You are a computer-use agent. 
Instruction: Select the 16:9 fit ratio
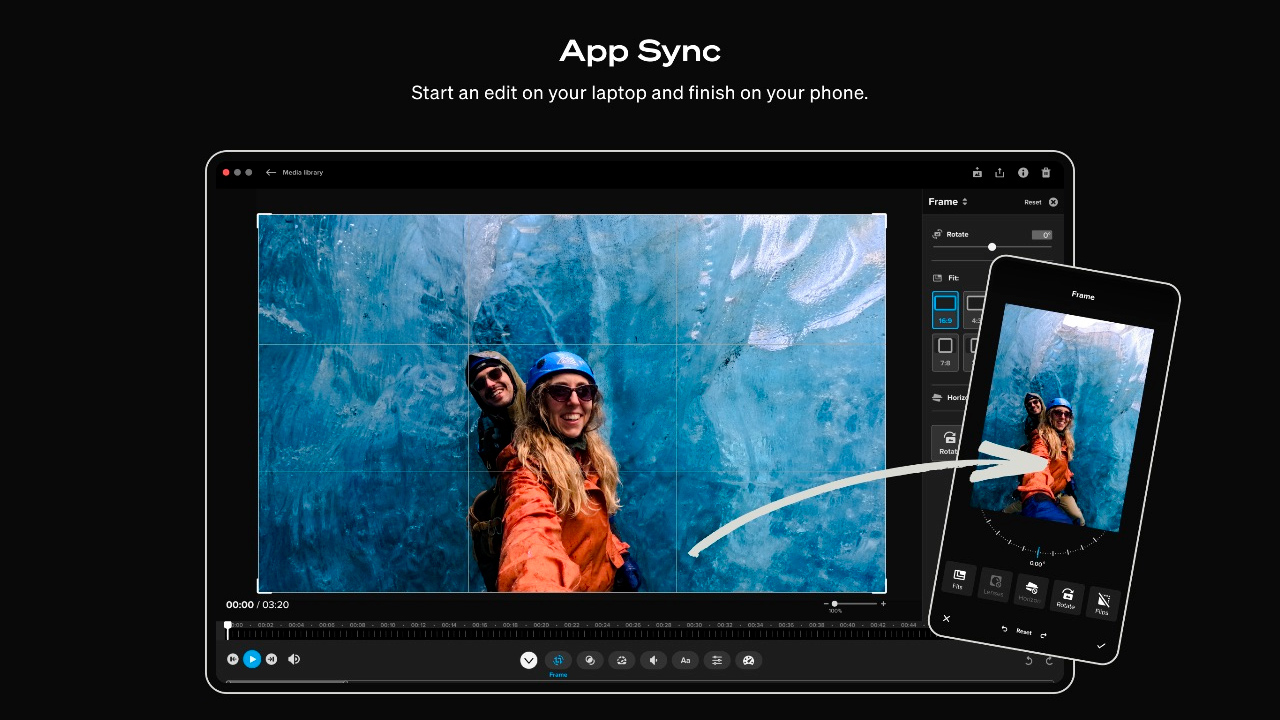click(945, 310)
